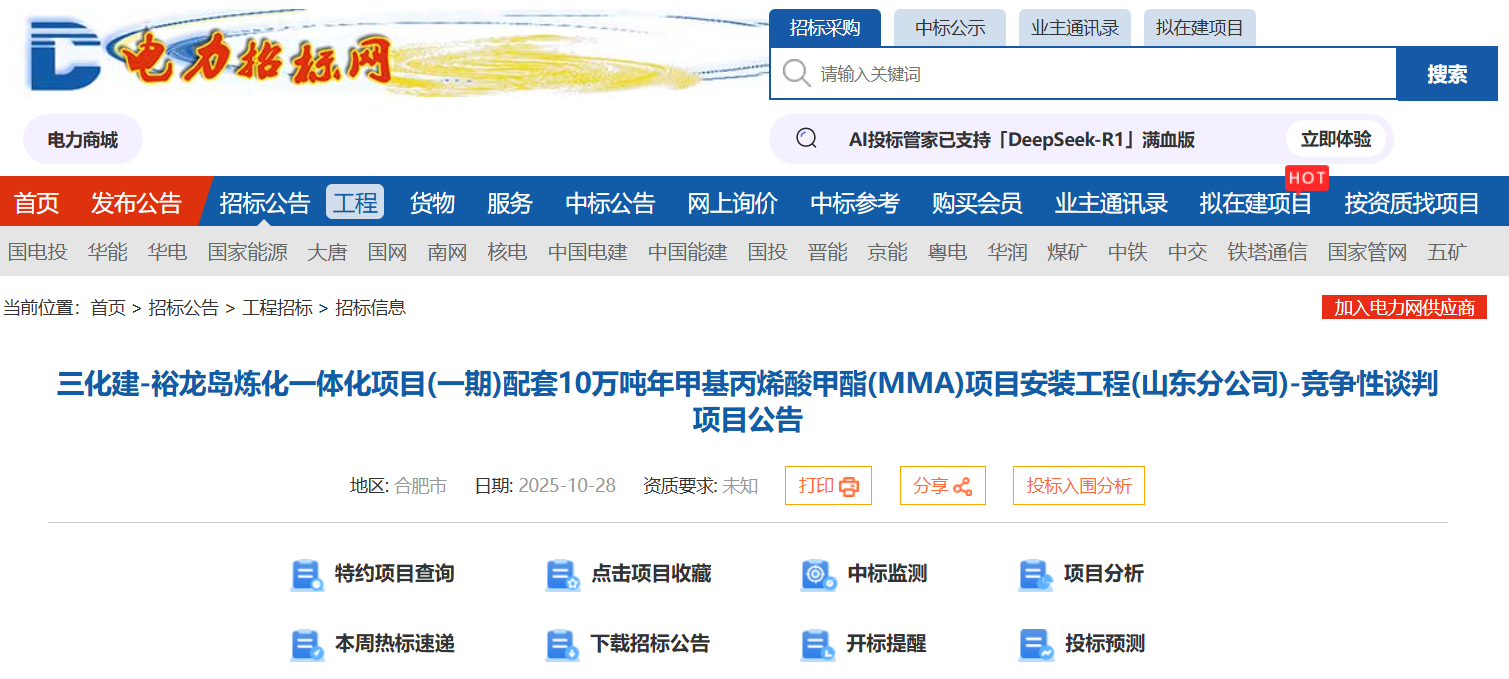Open the 下载招标公告 download icon
The image size is (1509, 679).
(562, 645)
